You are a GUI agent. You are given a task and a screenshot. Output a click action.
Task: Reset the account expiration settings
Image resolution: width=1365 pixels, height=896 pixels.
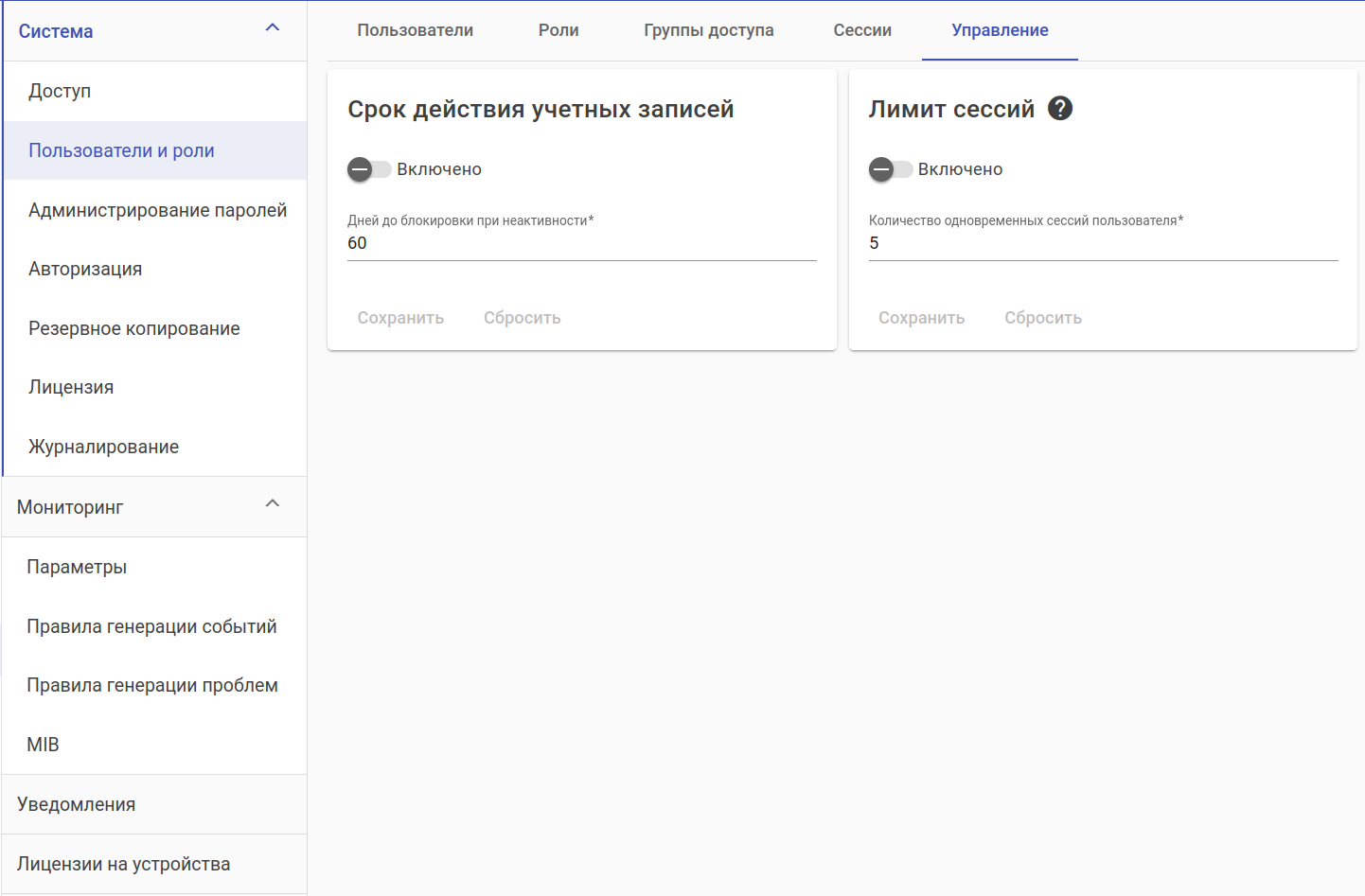[x=522, y=318]
